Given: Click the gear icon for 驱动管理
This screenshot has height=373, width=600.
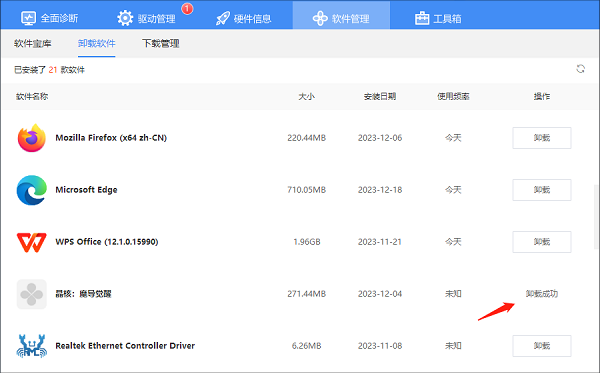Looking at the screenshot, I should point(125,18).
